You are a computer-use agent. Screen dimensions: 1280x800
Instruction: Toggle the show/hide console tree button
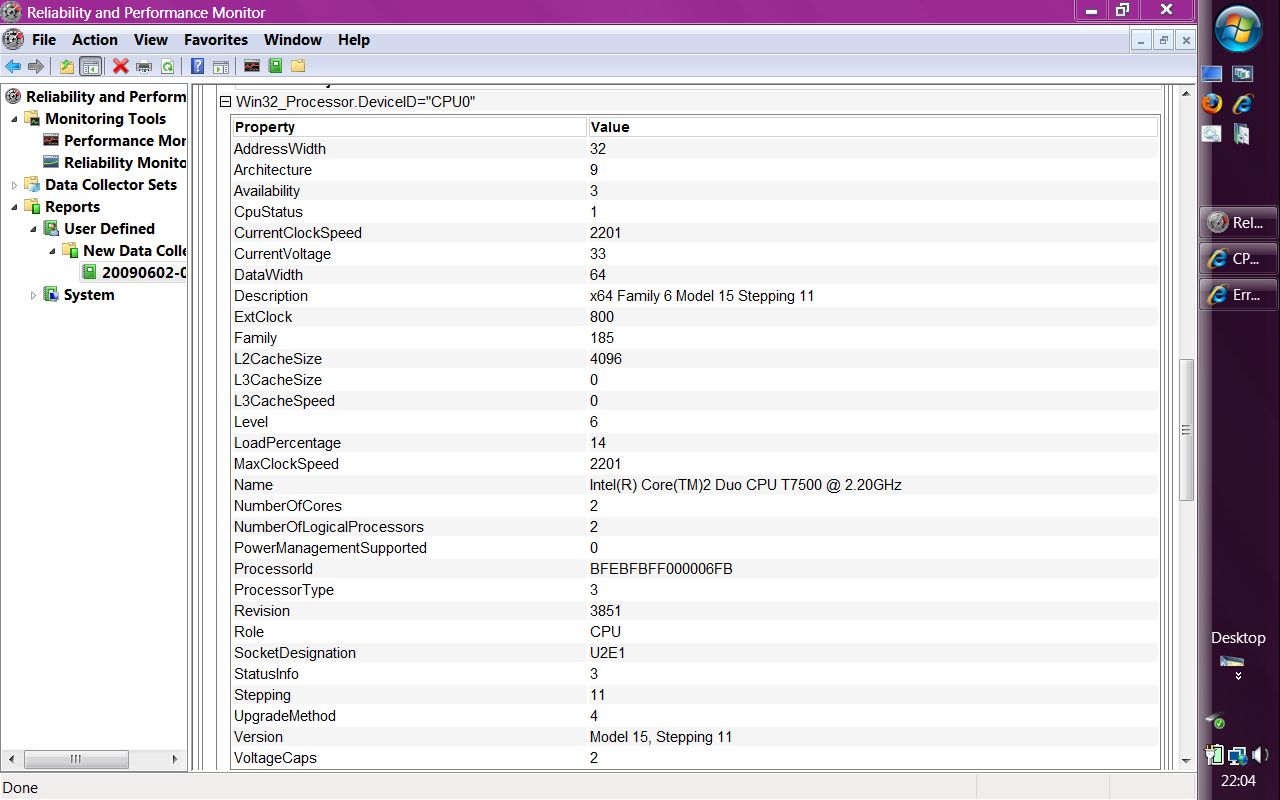click(90, 66)
